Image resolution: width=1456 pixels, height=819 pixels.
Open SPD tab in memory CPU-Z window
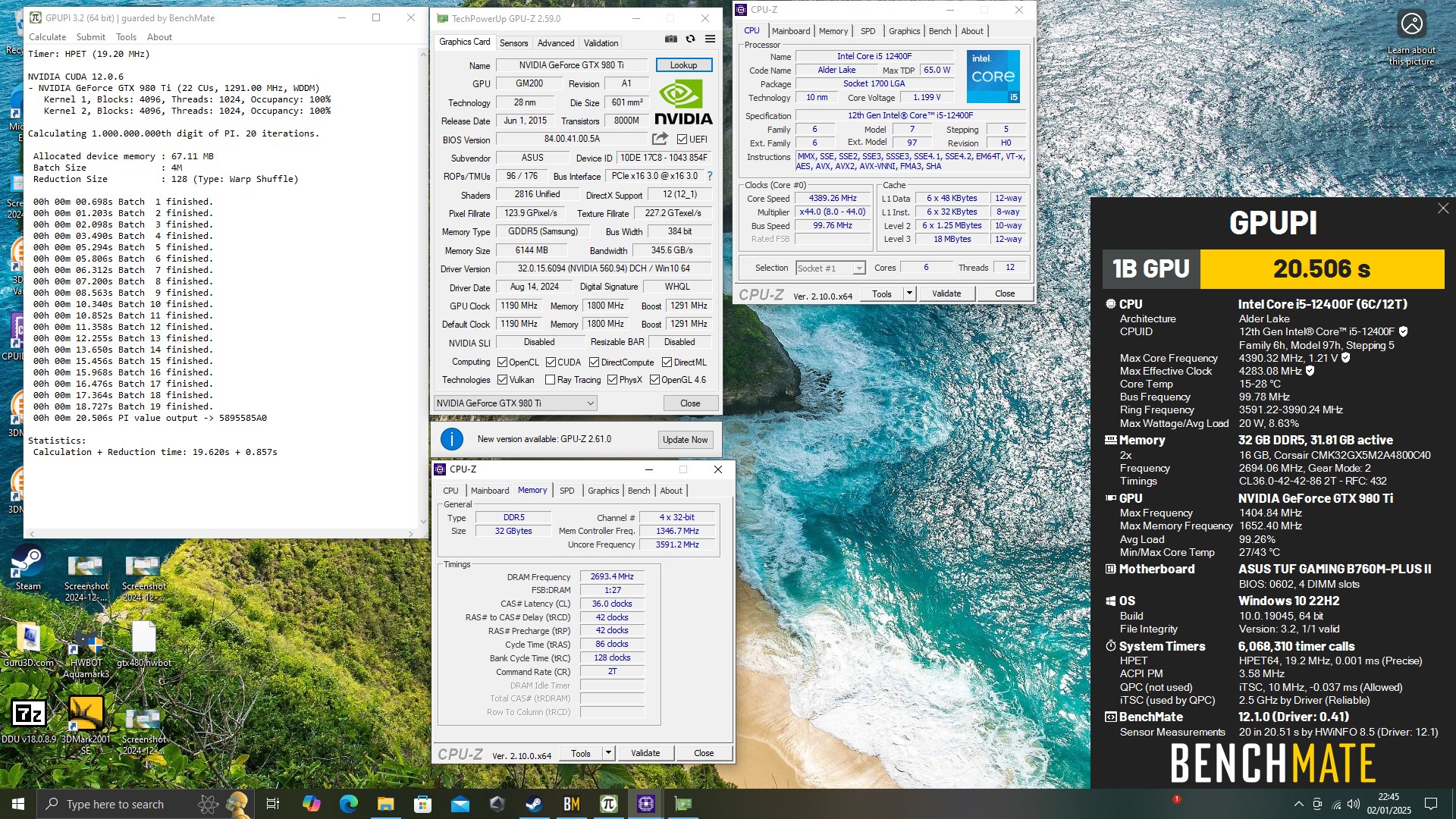click(x=566, y=491)
